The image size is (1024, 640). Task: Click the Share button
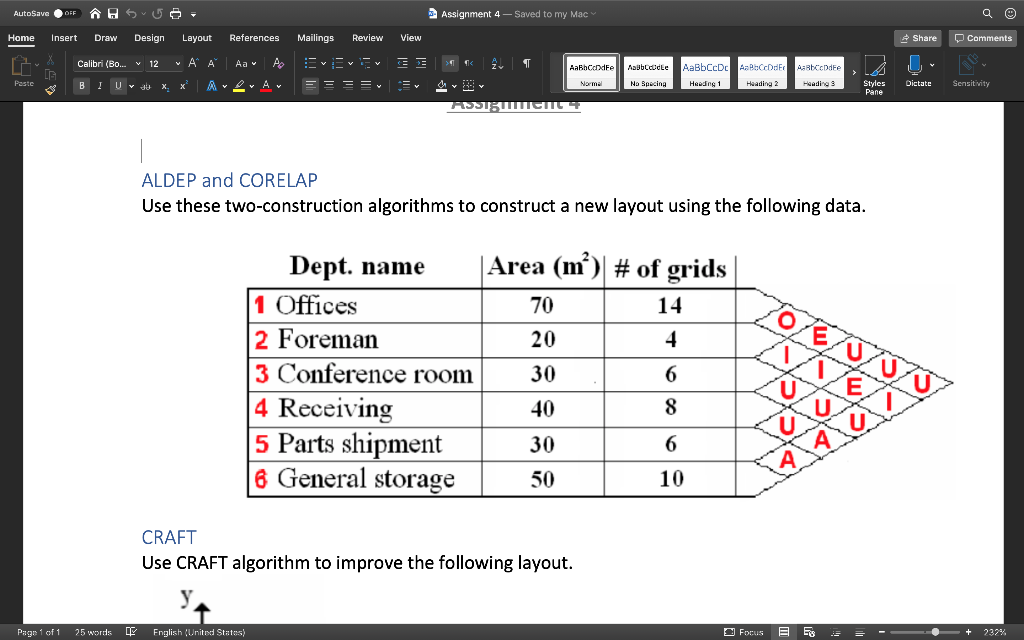pos(918,38)
